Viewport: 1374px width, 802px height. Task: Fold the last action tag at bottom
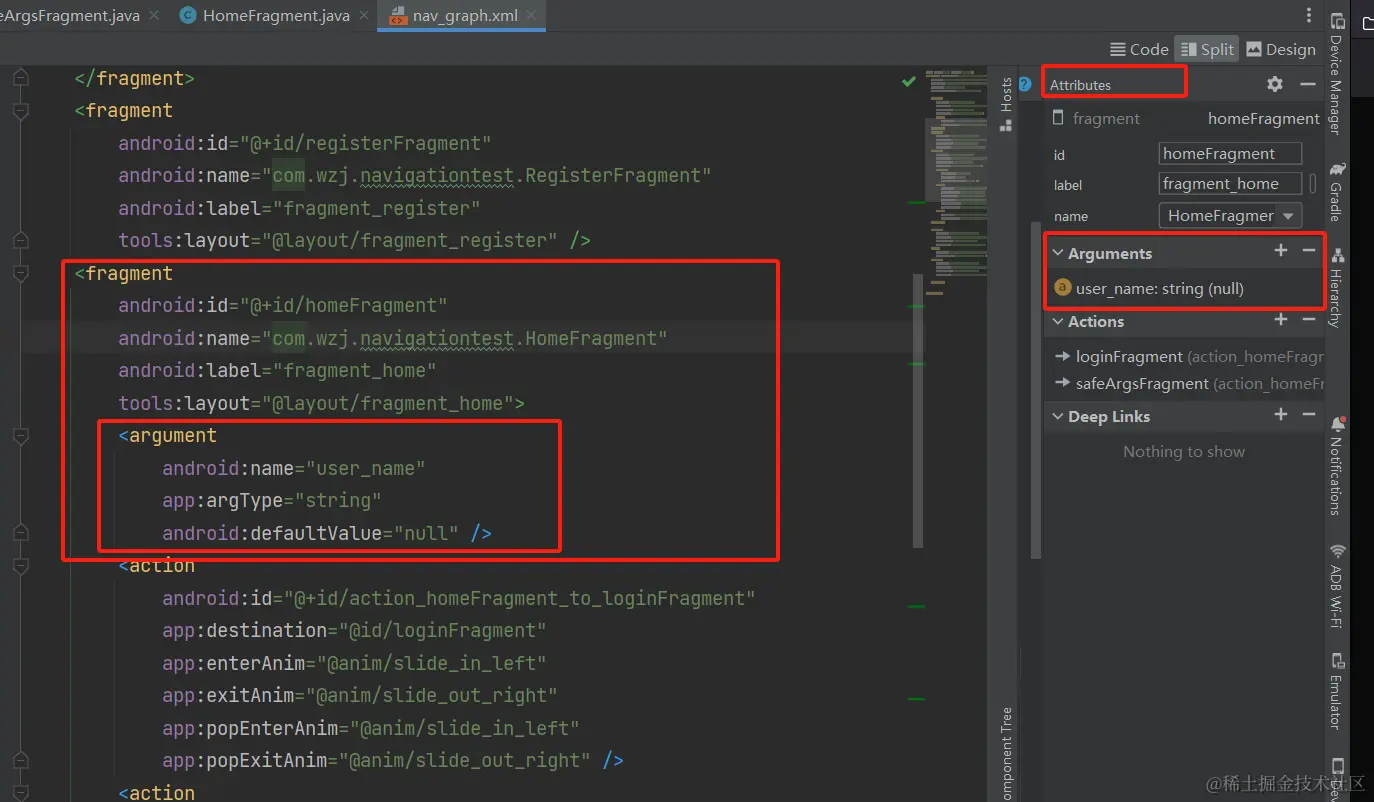pyautogui.click(x=20, y=793)
